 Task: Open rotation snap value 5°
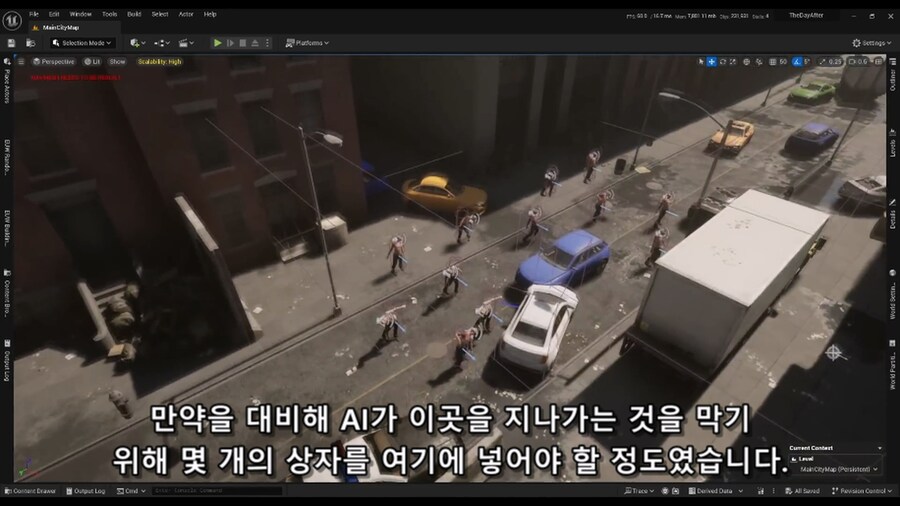click(806, 61)
